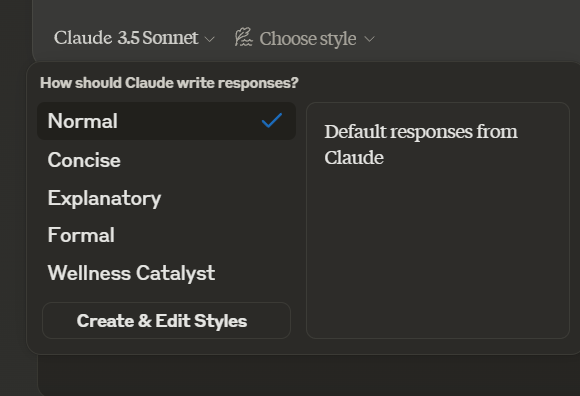Open the Choose style dropdown

click(305, 38)
